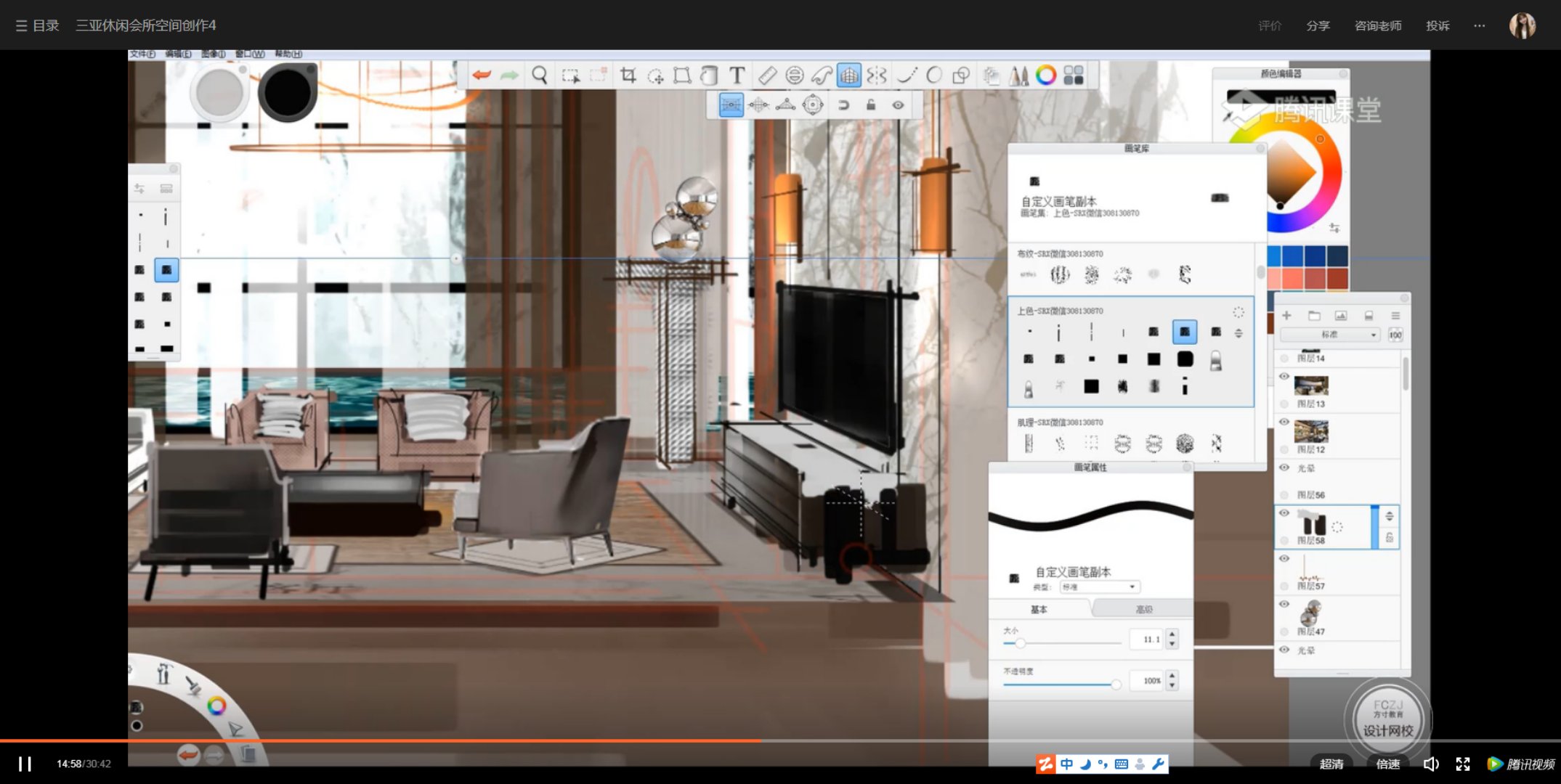Screen dimensions: 1561x784
Task: Open the 目录 menu
Action: [x=37, y=25]
